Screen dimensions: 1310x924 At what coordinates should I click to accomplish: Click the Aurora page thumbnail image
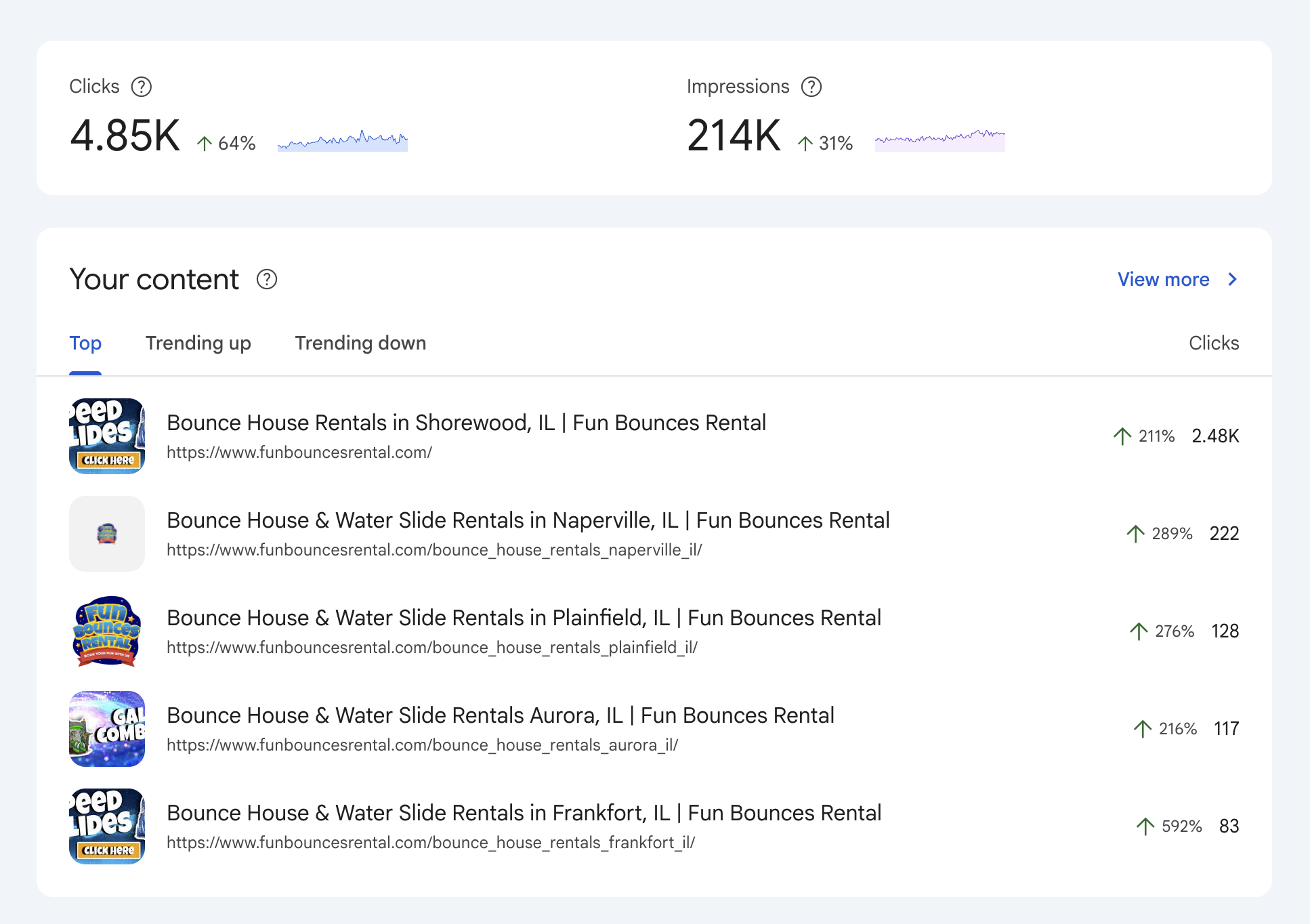(x=107, y=729)
